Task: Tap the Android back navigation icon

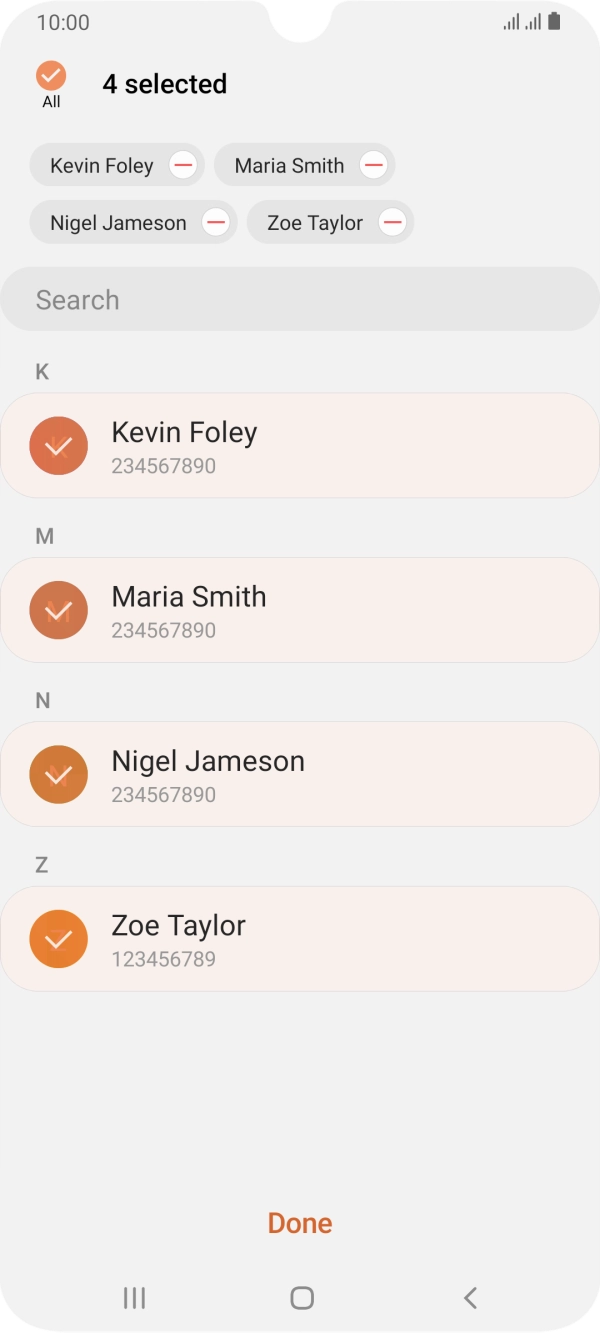Action: (x=470, y=1297)
